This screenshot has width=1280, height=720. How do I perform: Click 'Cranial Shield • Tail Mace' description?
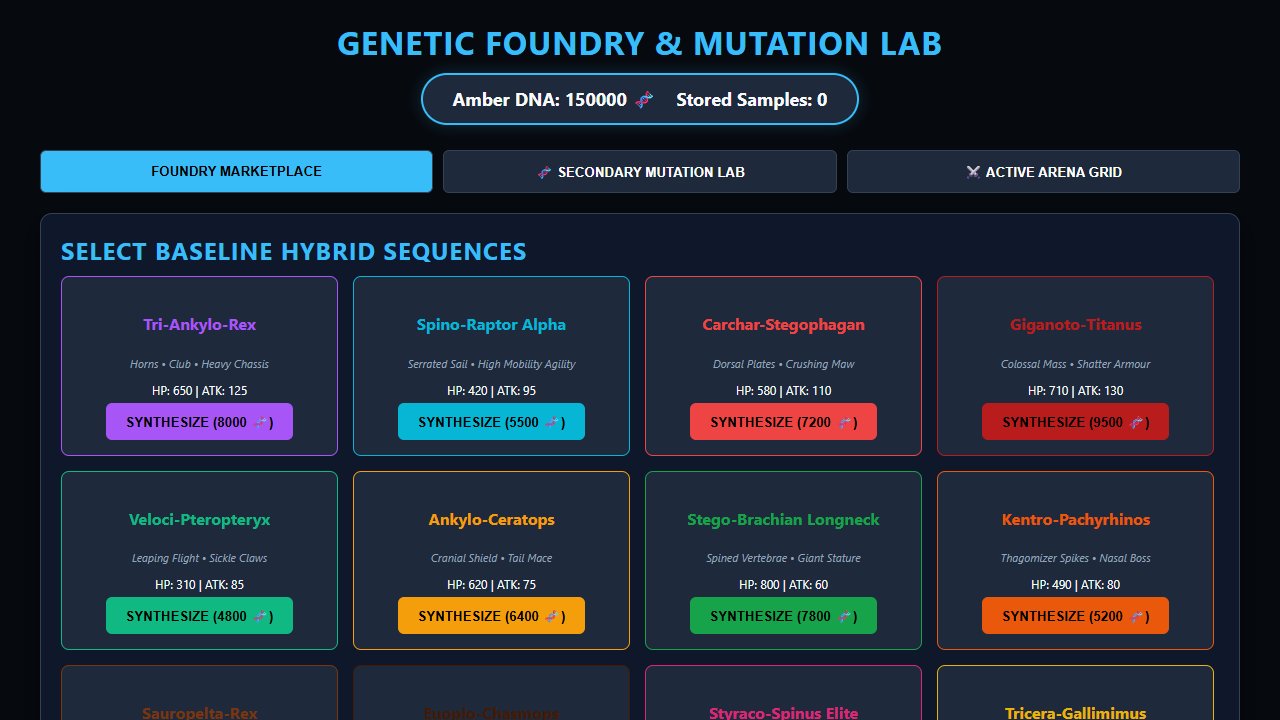491,558
